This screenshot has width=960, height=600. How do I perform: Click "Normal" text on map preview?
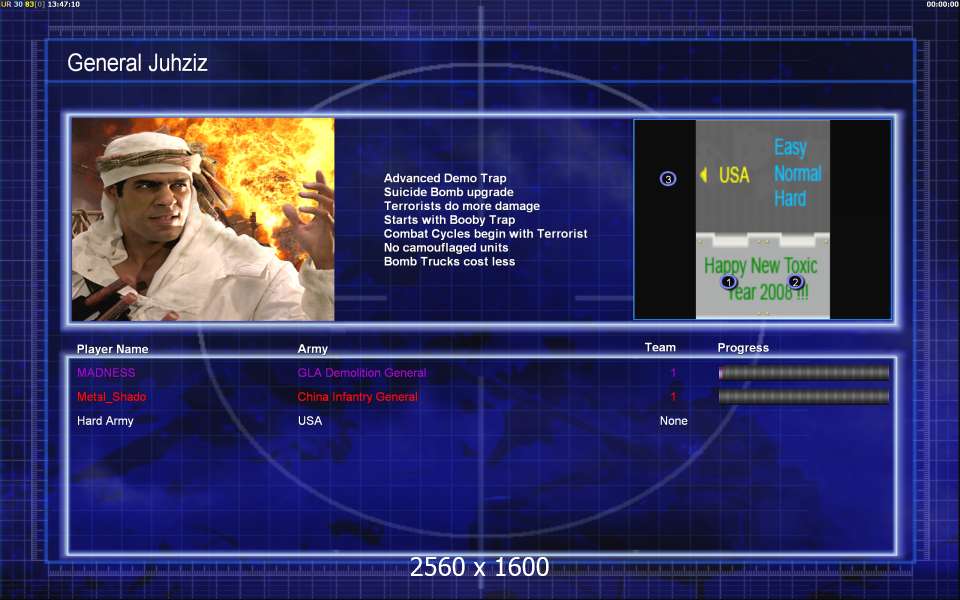point(798,173)
